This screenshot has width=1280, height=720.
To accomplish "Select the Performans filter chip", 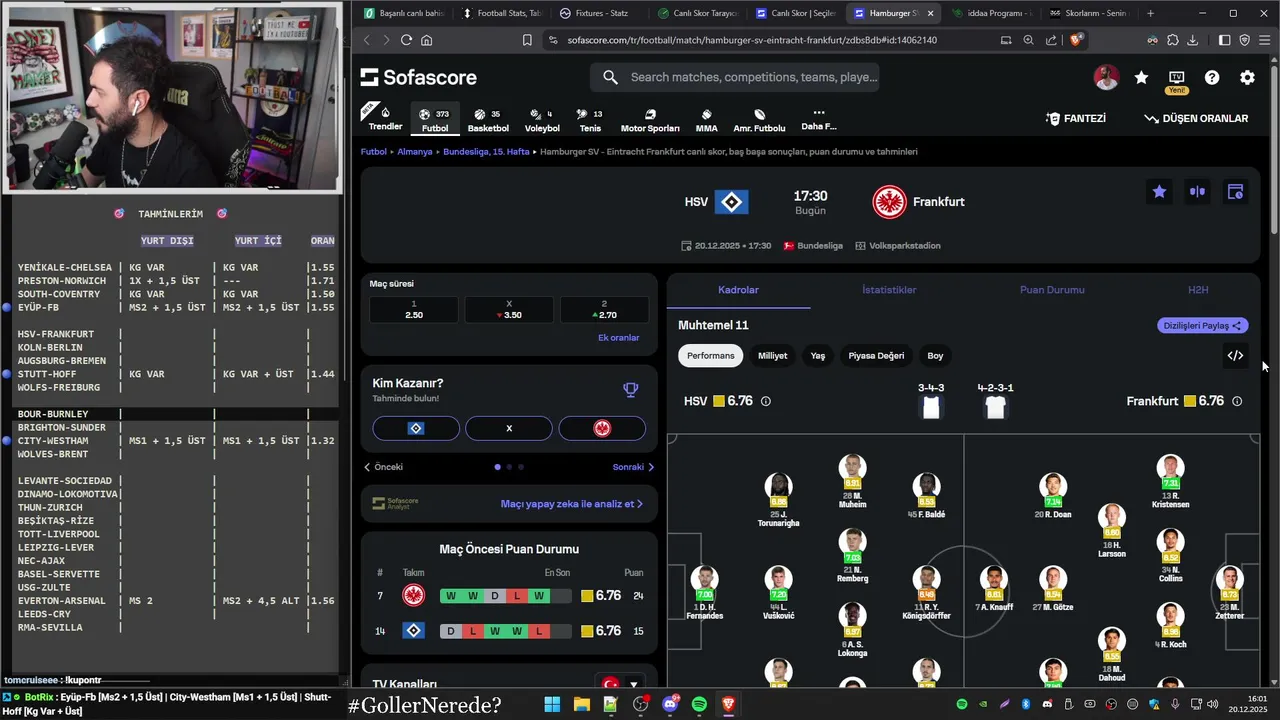I will 710,355.
